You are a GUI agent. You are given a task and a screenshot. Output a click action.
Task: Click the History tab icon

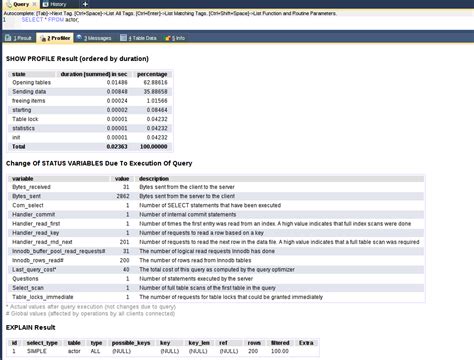click(x=46, y=4)
